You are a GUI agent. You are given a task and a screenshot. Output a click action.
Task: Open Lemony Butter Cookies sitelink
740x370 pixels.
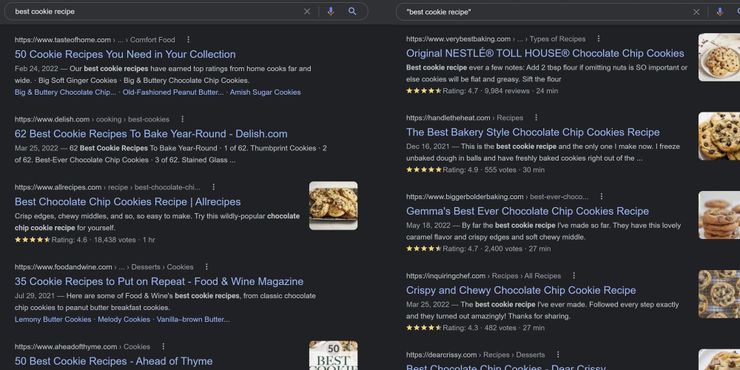[53, 320]
